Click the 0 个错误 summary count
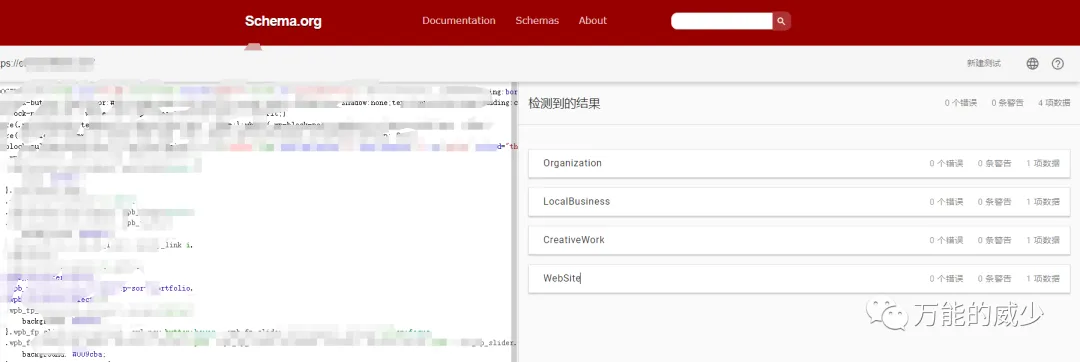 (x=961, y=103)
